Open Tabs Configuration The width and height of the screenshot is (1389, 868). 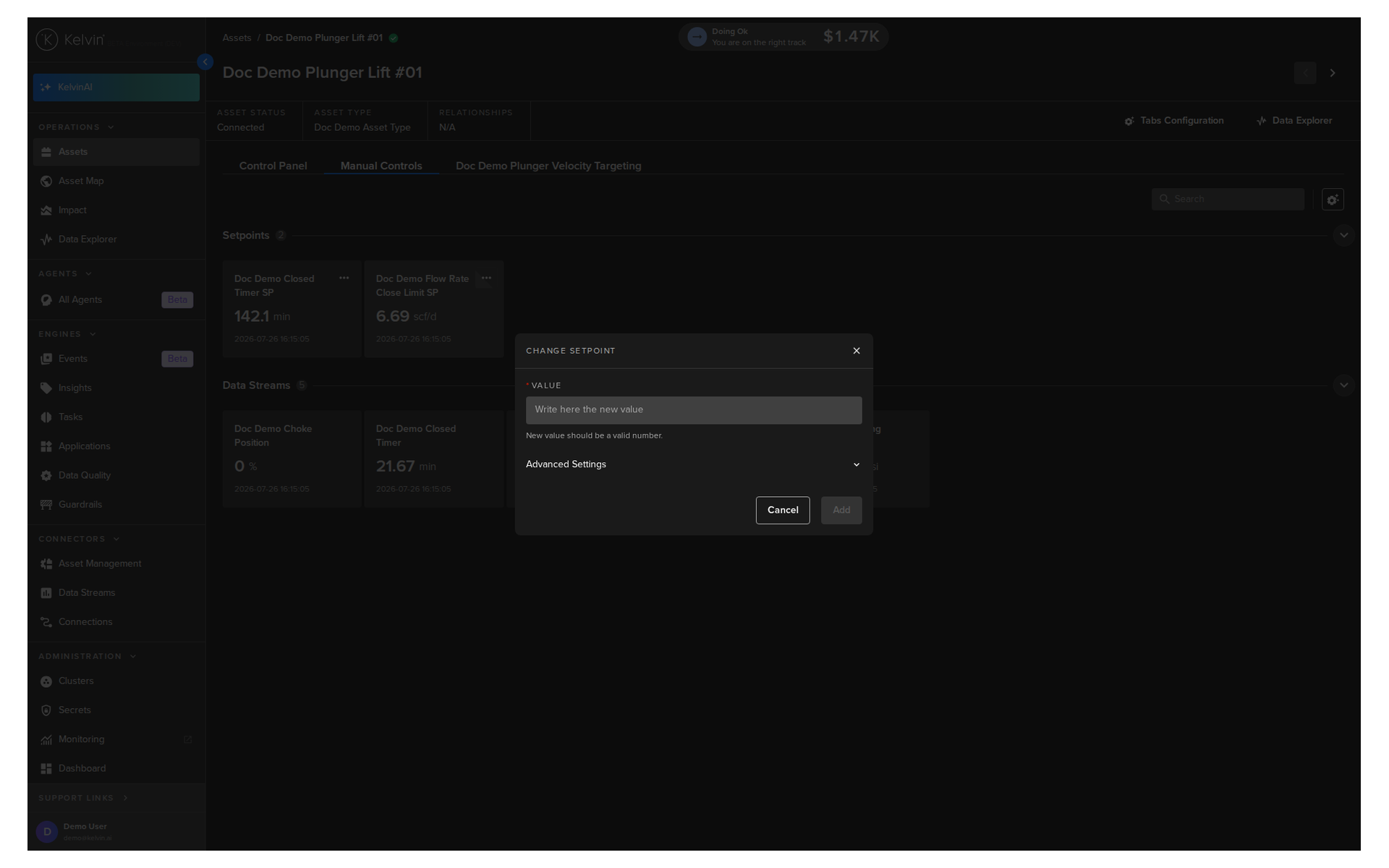click(1174, 121)
